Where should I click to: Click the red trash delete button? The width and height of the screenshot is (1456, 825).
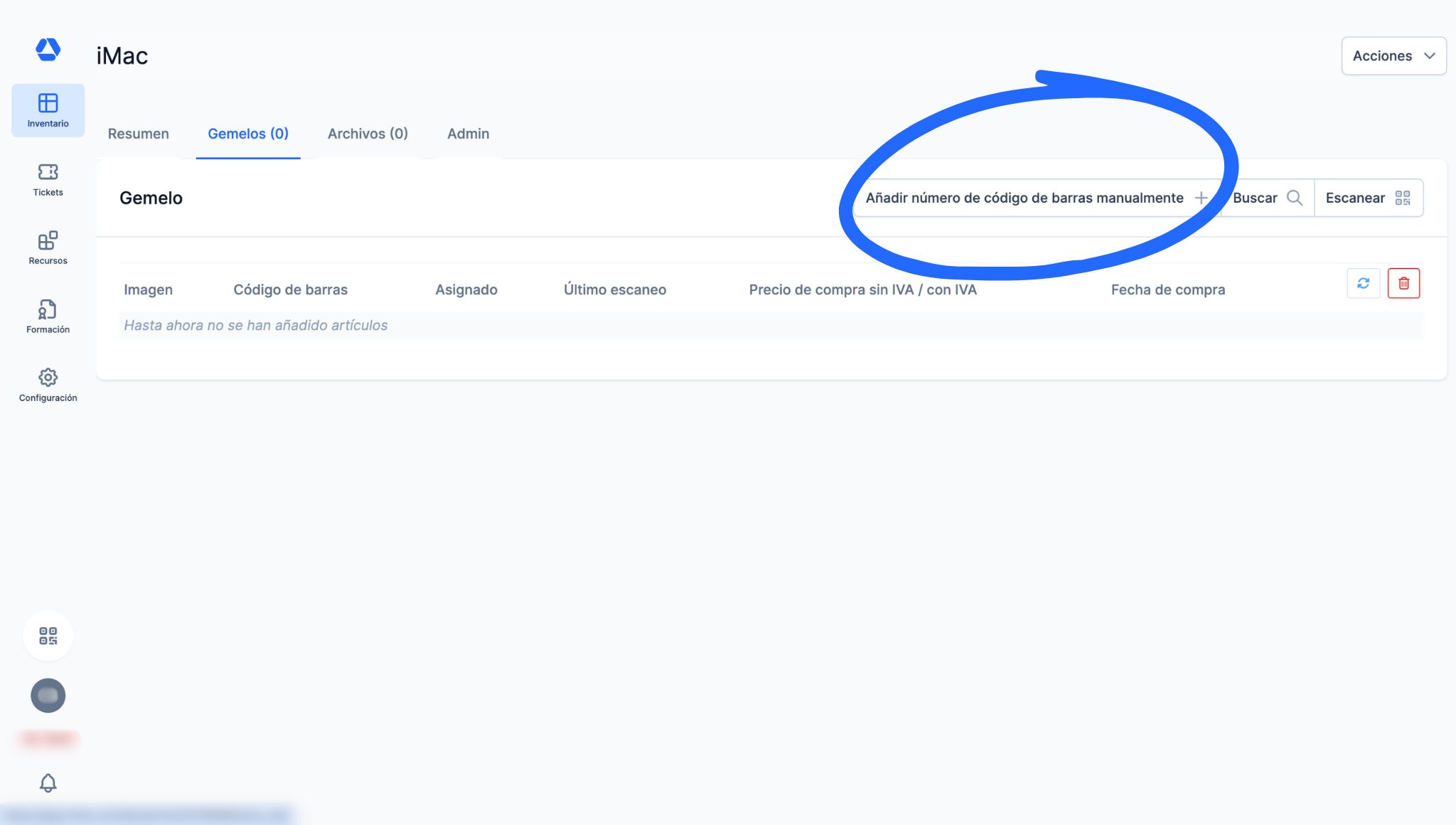[x=1403, y=283]
